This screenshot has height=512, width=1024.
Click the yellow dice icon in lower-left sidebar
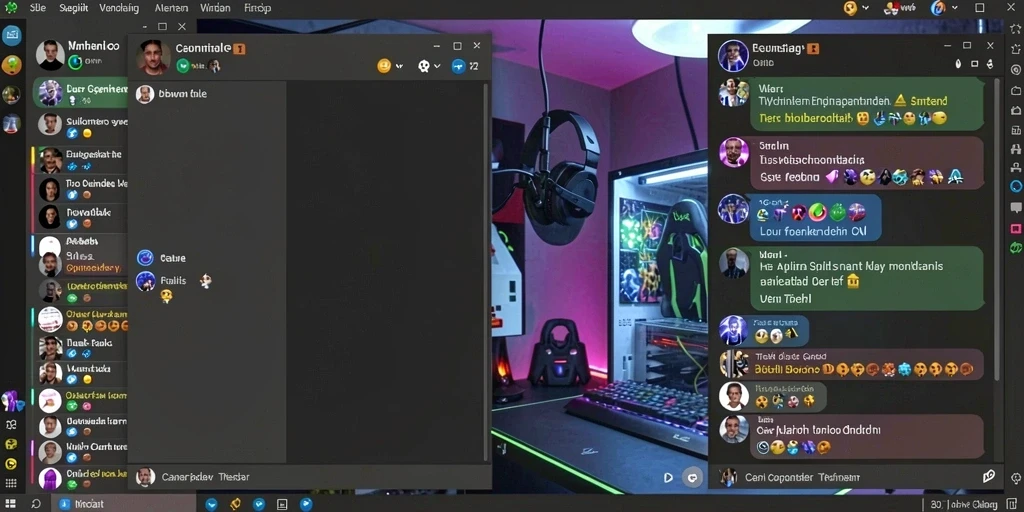pos(11,444)
